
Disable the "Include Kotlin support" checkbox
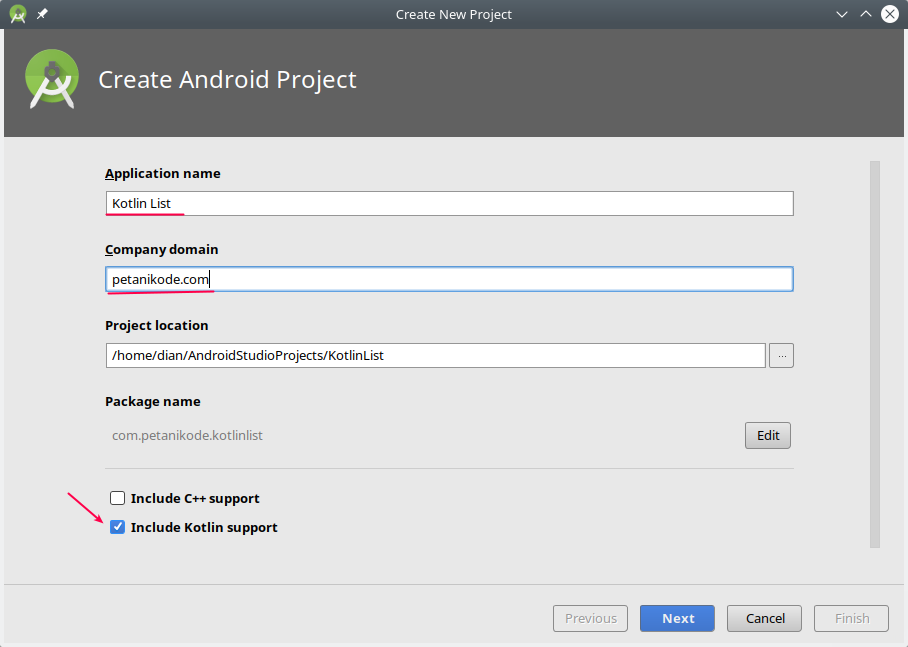coord(117,526)
